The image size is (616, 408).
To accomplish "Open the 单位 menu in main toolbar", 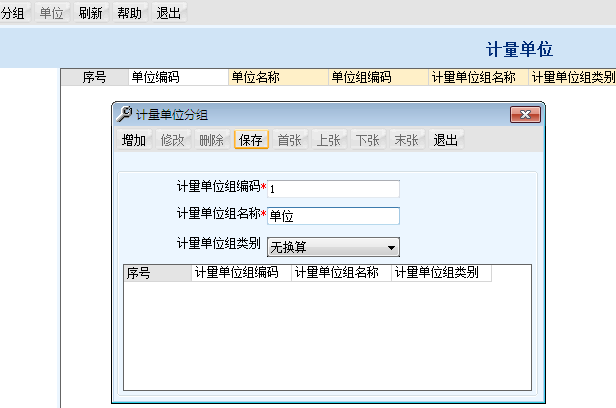I will (51, 13).
